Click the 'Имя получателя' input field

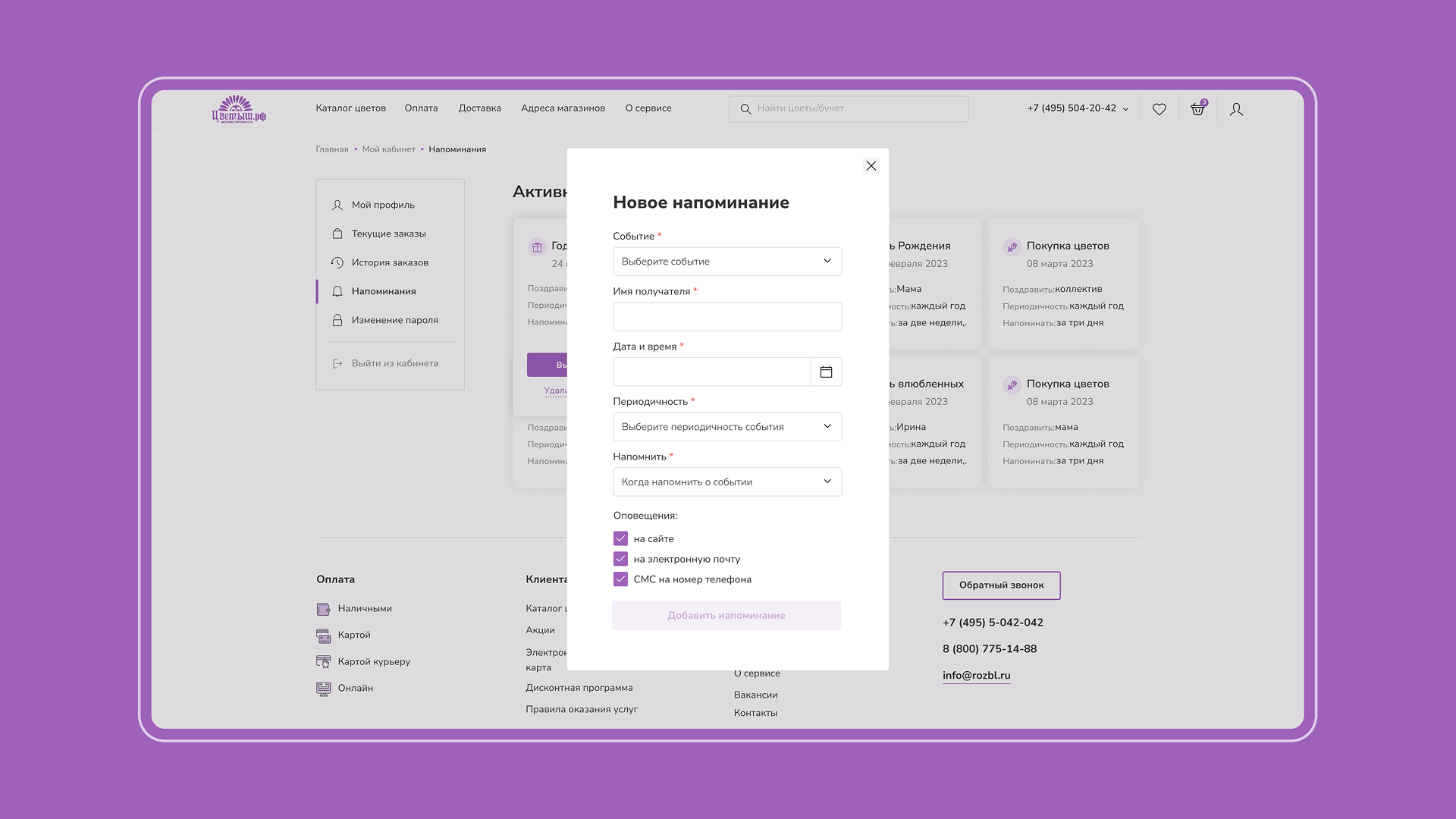coord(726,317)
